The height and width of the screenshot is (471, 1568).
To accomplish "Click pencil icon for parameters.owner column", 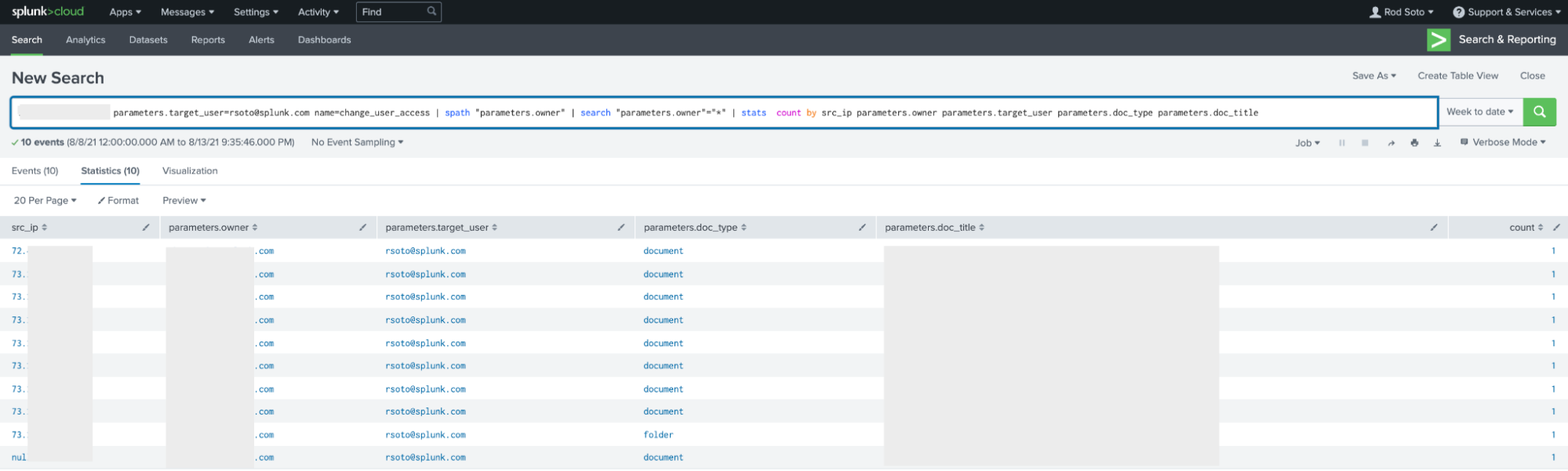I will pyautogui.click(x=362, y=228).
